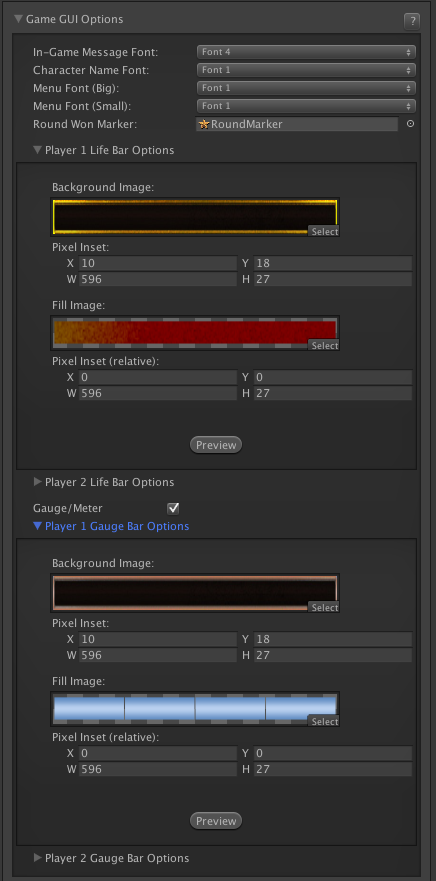This screenshot has width=436, height=881.
Task: Select a new life bar background image
Action: 324,231
